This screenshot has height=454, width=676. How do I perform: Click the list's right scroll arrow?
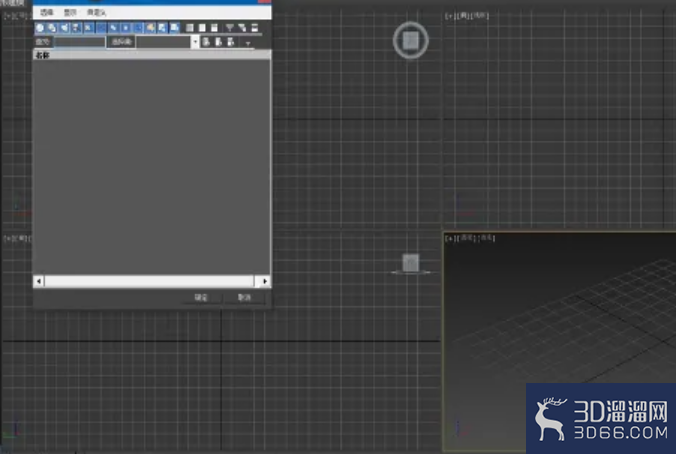point(265,281)
